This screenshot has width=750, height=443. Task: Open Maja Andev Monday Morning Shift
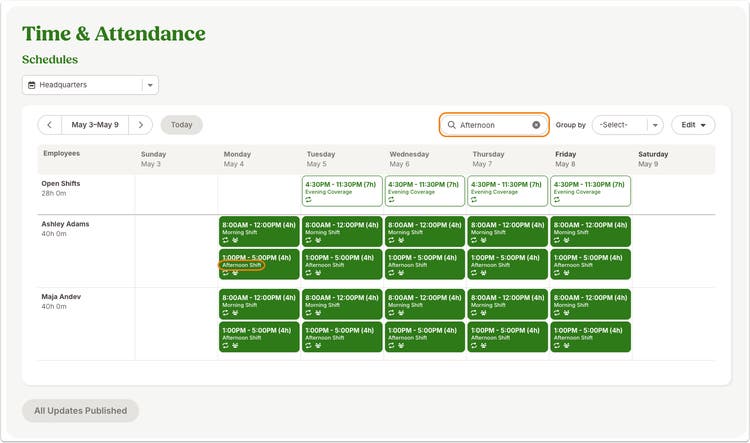pos(259,304)
